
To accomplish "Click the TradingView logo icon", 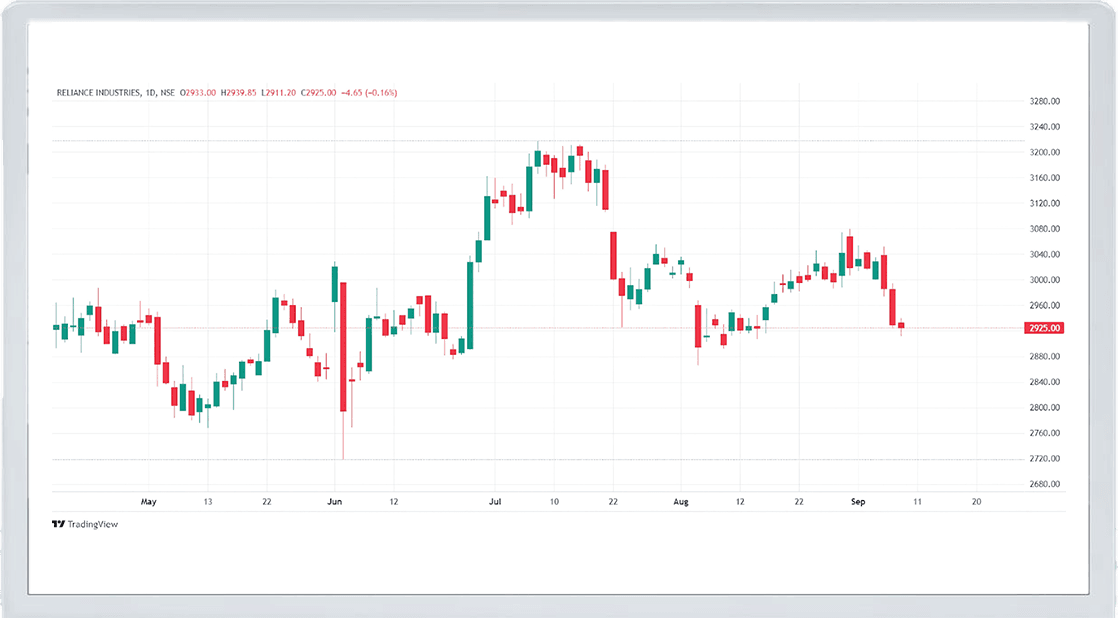I will point(59,524).
